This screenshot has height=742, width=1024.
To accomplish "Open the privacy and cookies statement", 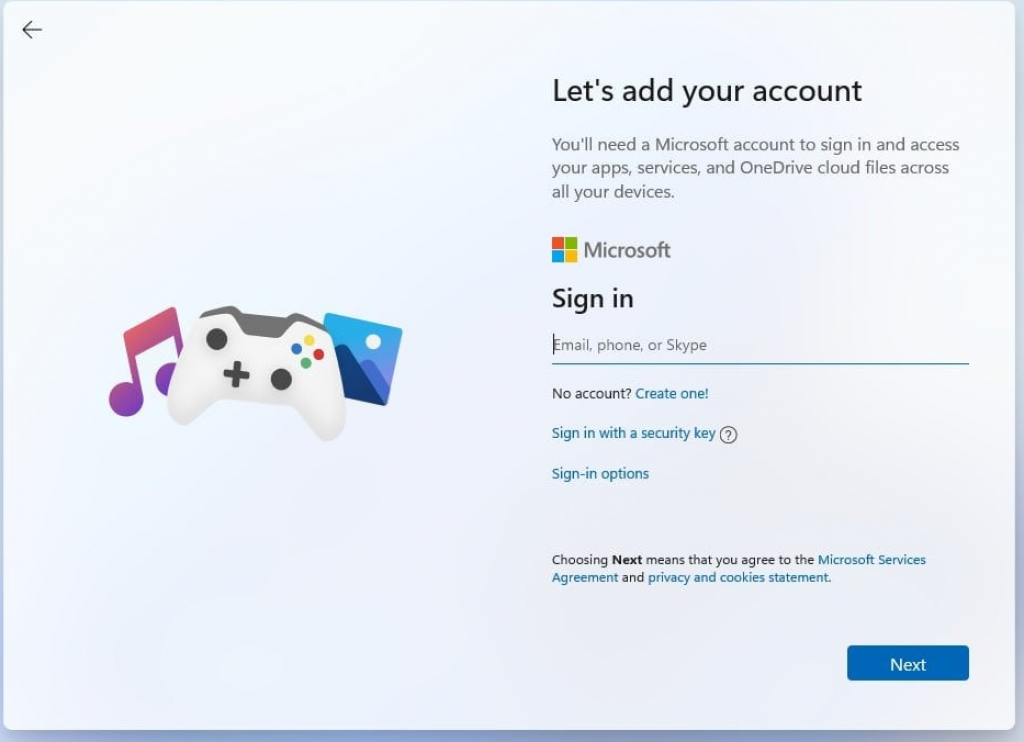I will point(738,578).
